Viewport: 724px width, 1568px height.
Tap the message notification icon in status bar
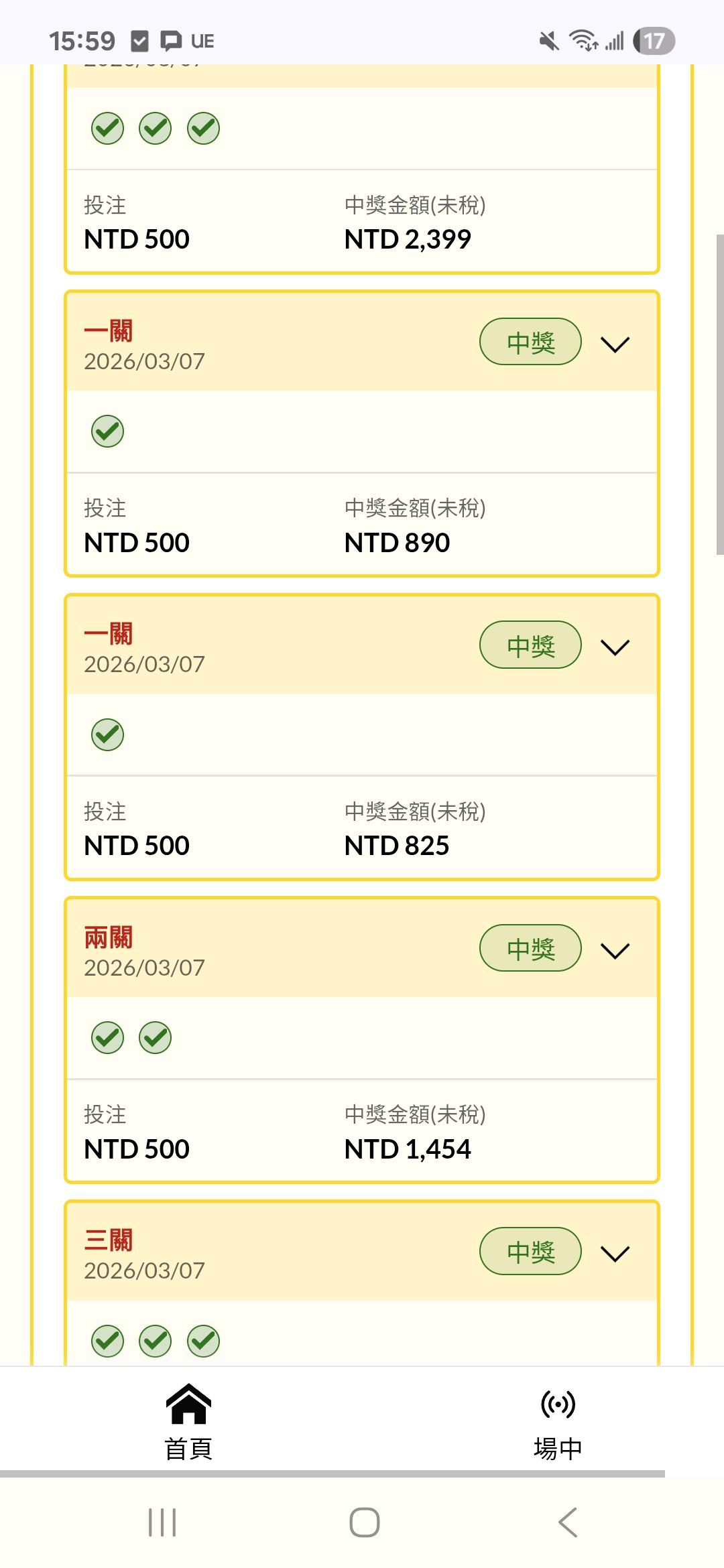click(171, 42)
